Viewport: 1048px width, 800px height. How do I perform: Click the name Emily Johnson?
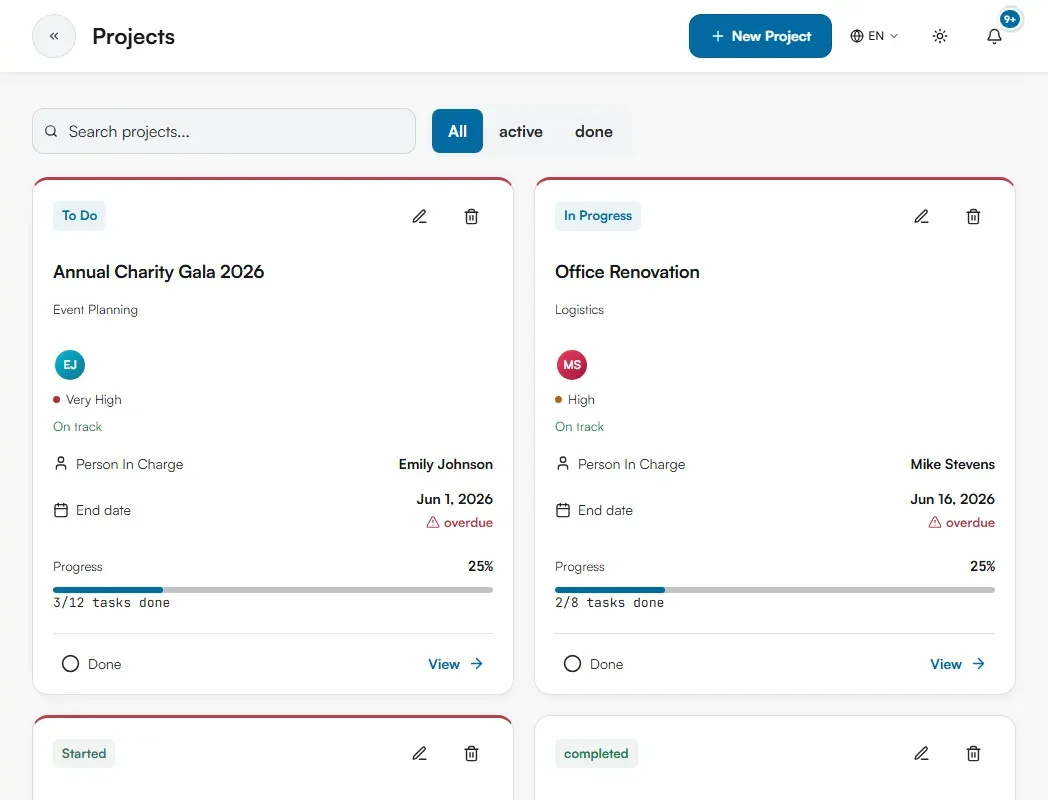point(446,464)
